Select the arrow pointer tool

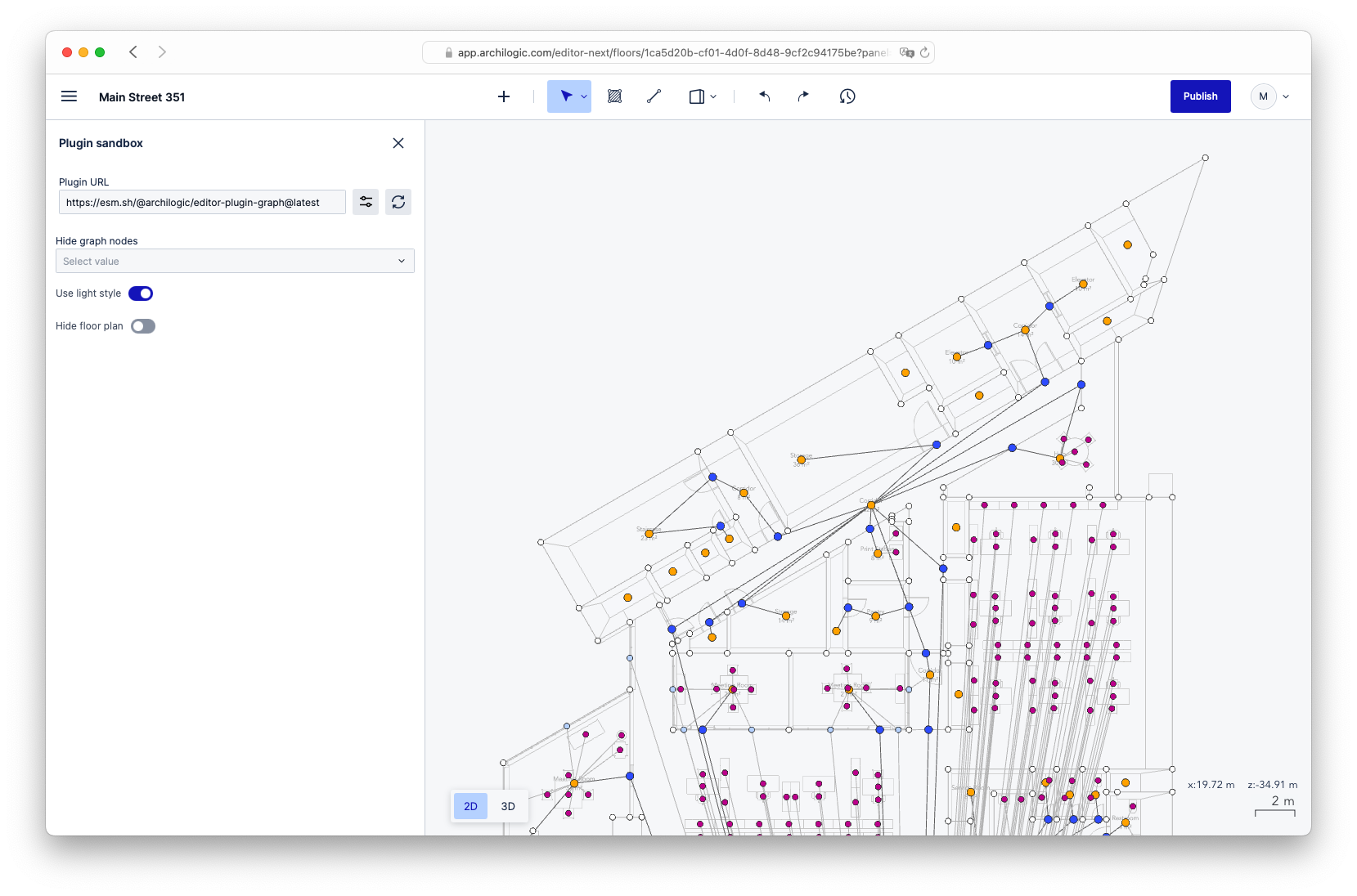(565, 96)
